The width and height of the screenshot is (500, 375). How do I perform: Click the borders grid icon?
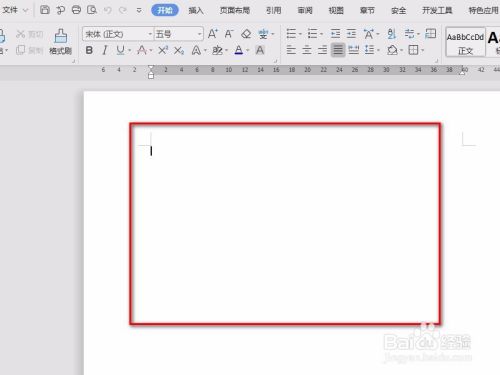[413, 50]
